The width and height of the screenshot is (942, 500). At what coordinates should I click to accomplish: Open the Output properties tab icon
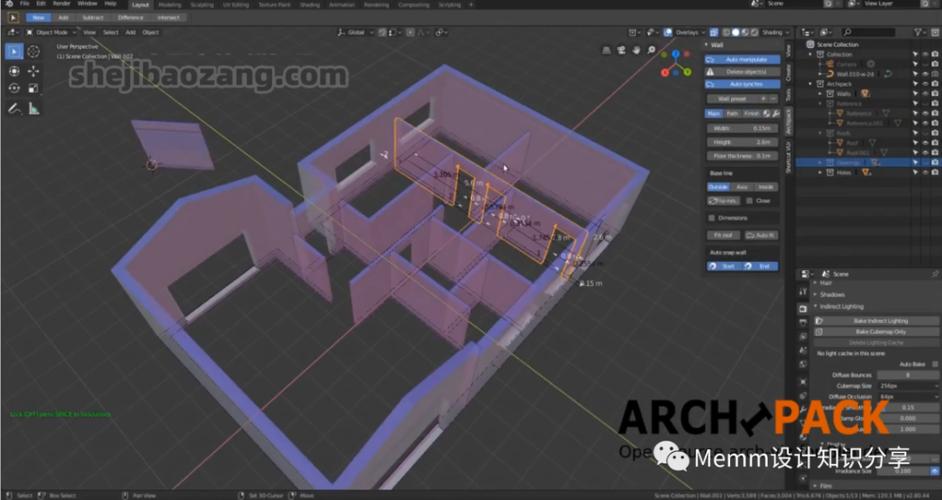803,323
